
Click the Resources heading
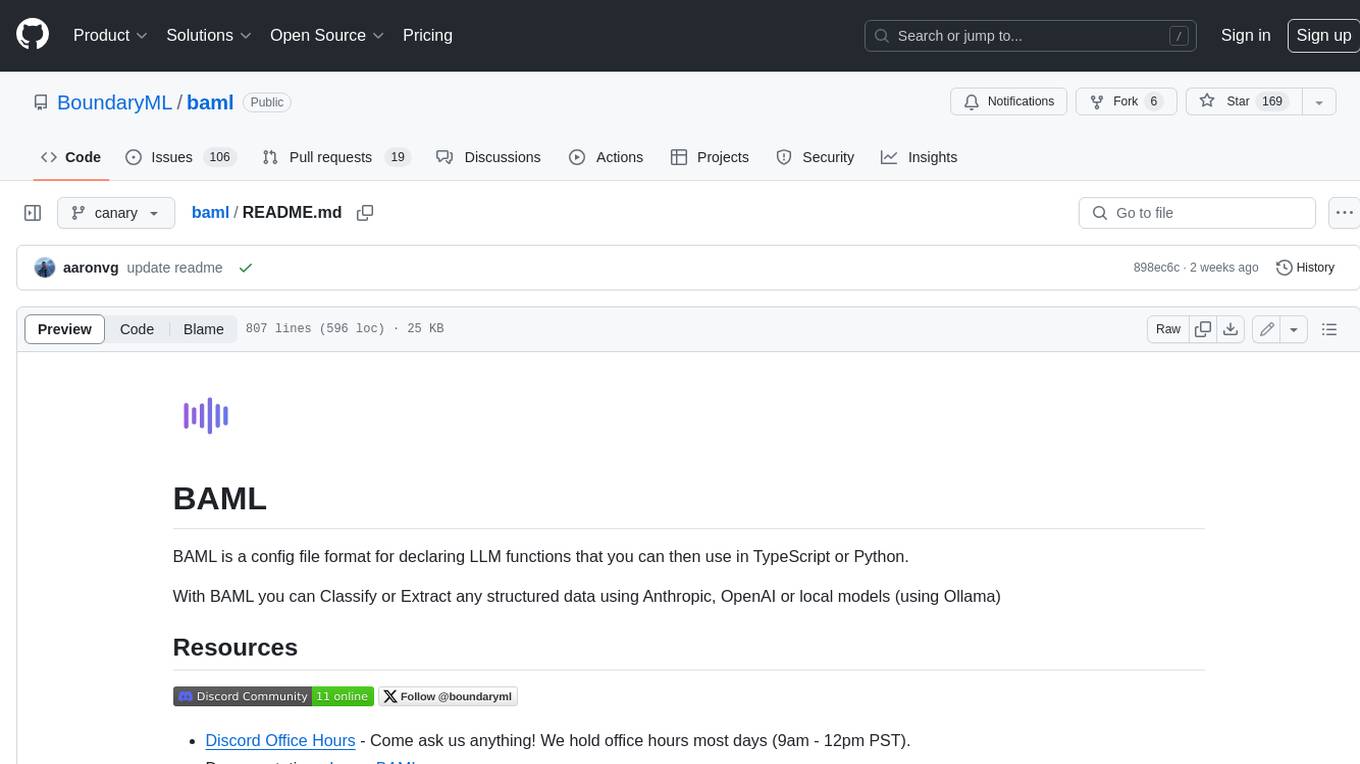tap(235, 647)
